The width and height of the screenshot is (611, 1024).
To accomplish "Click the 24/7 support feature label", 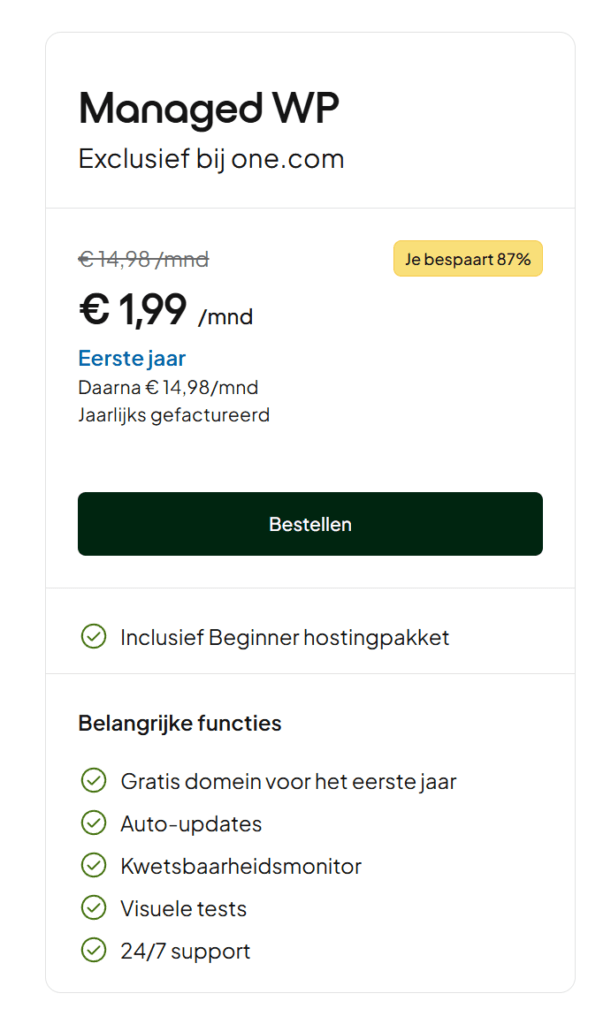I will 184,951.
